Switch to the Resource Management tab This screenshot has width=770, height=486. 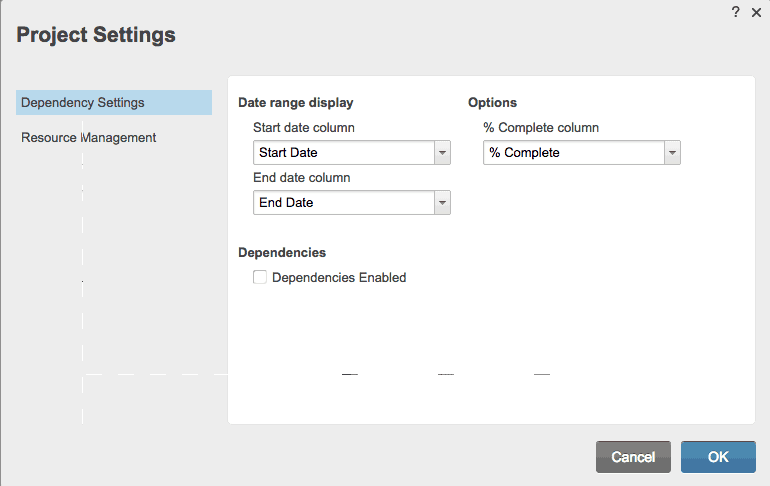[89, 137]
